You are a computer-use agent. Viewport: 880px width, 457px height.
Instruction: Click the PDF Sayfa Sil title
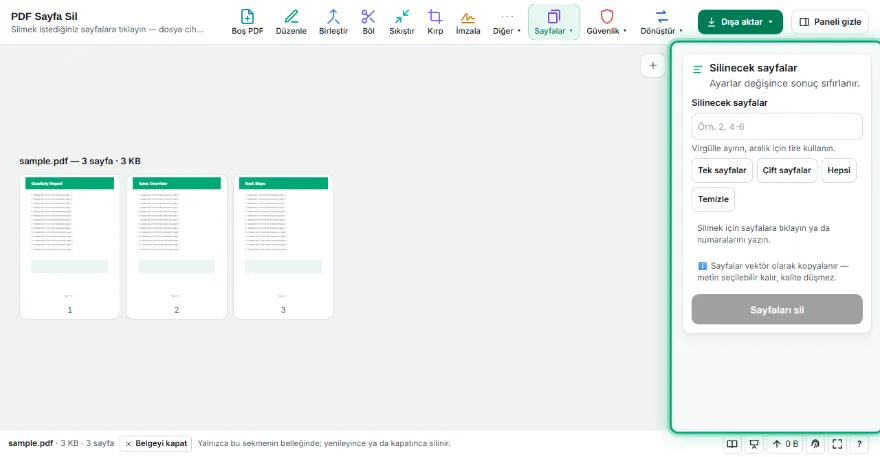pyautogui.click(x=44, y=16)
